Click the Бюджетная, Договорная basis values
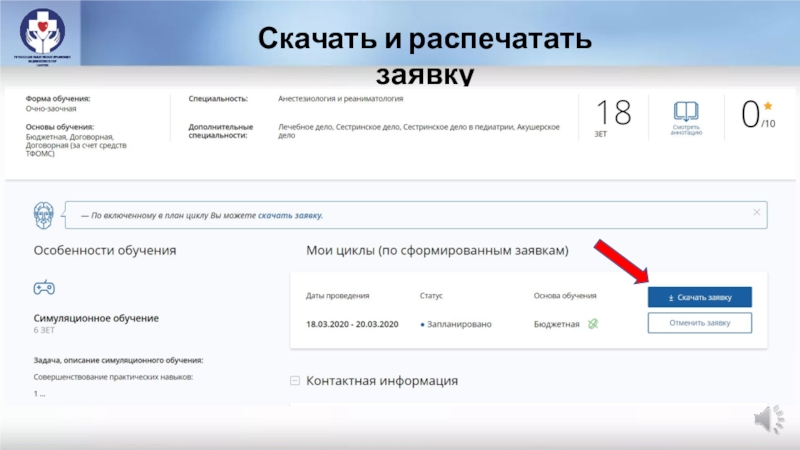 [x=76, y=145]
